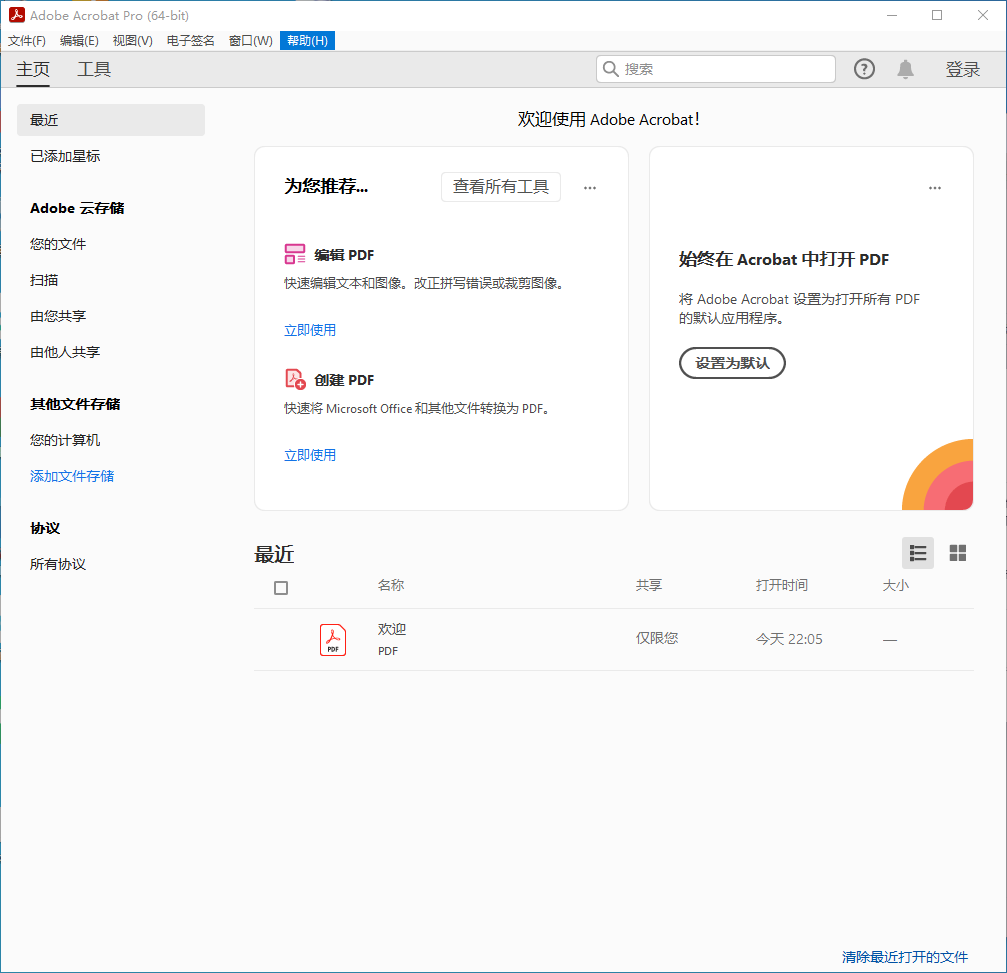1007x973 pixels.
Task: Click the help question mark icon
Action: (x=863, y=69)
